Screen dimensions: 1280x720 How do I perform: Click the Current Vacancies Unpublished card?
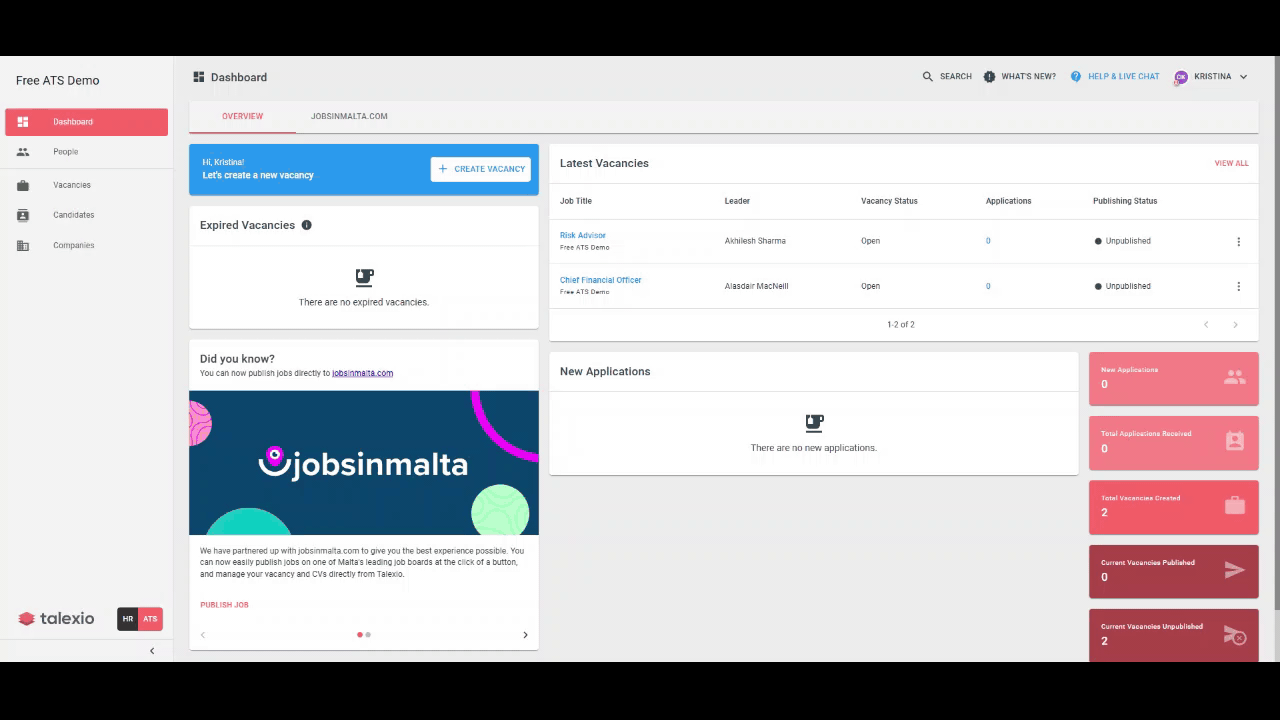(x=1174, y=635)
